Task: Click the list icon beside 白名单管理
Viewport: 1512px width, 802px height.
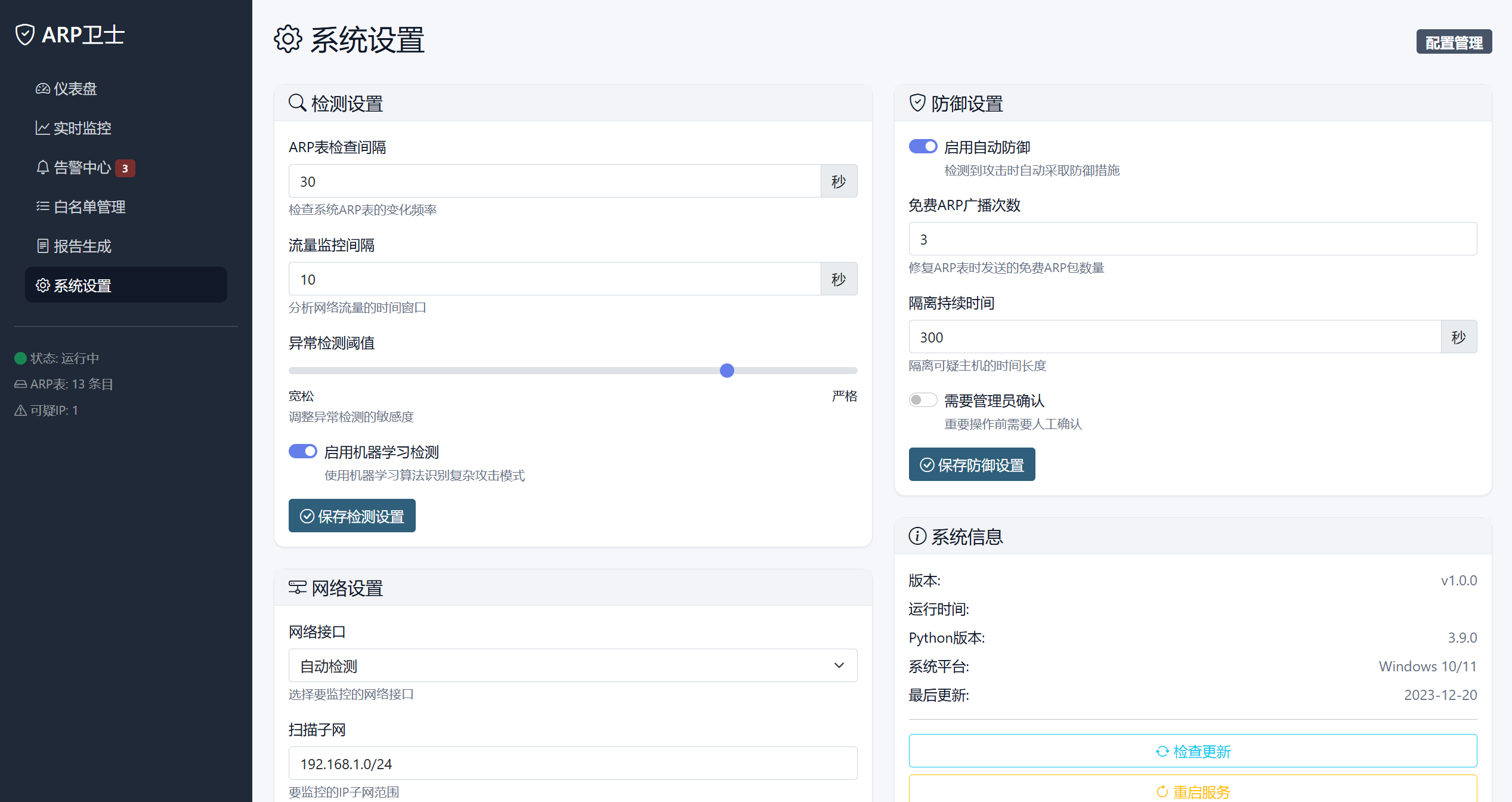Action: click(42, 206)
